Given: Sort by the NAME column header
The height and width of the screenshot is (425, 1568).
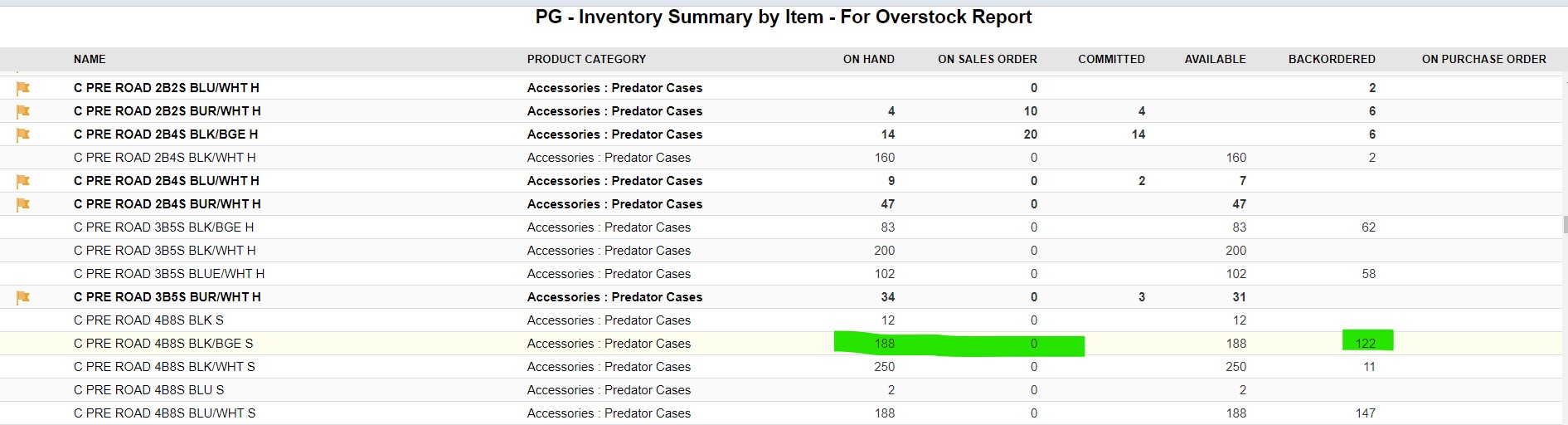Looking at the screenshot, I should (90, 59).
